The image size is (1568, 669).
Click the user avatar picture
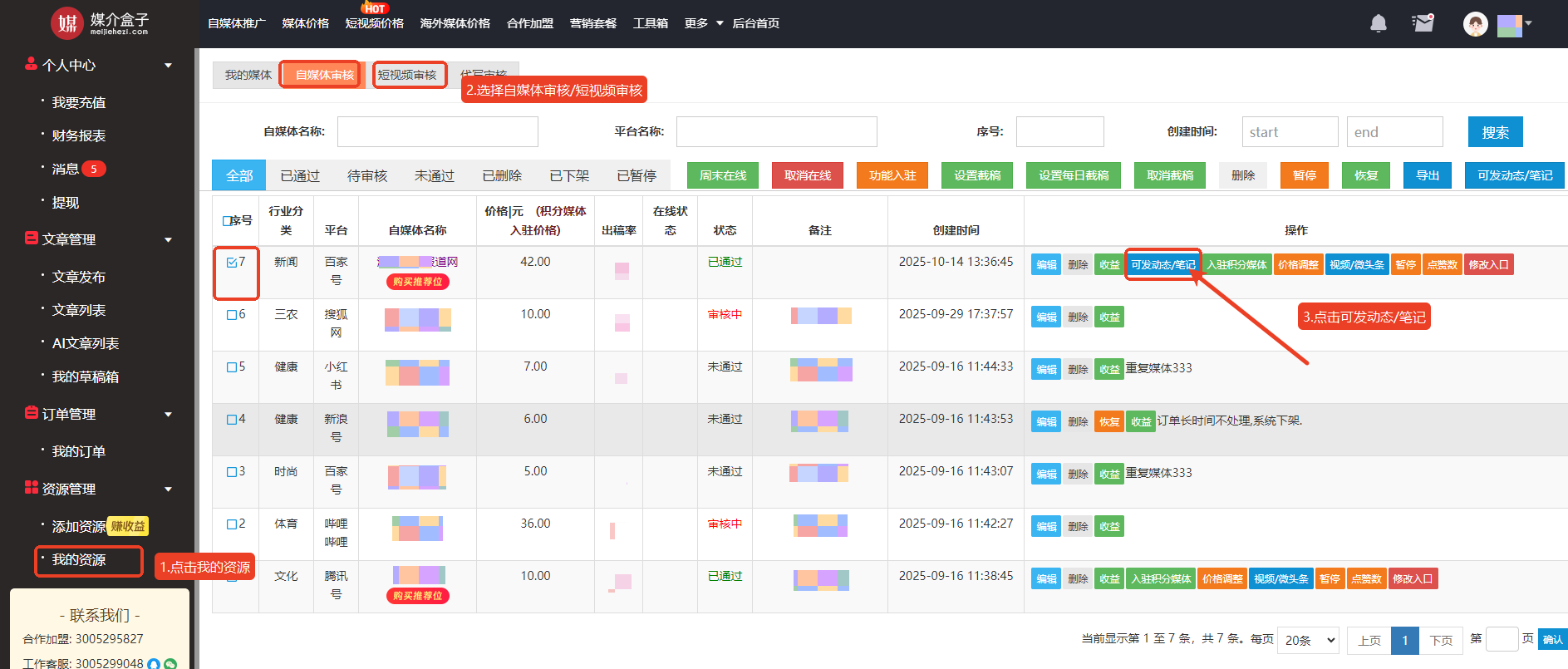tap(1475, 24)
